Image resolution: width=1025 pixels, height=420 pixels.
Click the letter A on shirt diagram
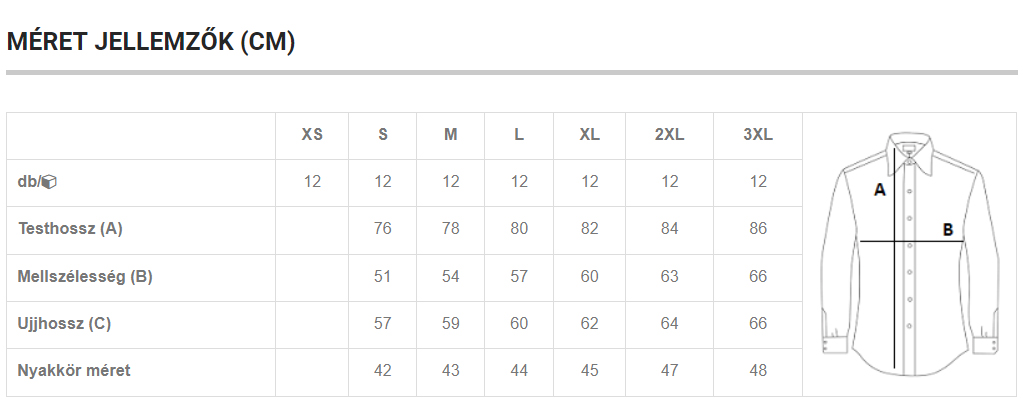click(880, 190)
